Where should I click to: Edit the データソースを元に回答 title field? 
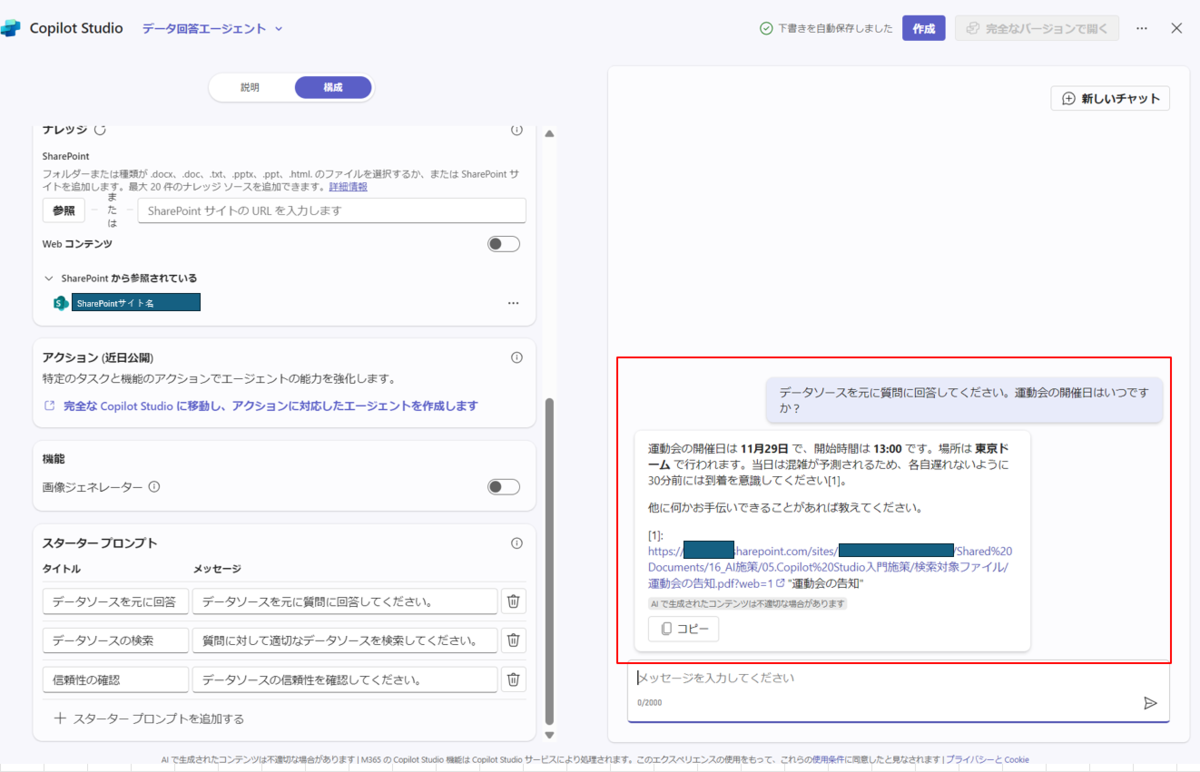(116, 601)
